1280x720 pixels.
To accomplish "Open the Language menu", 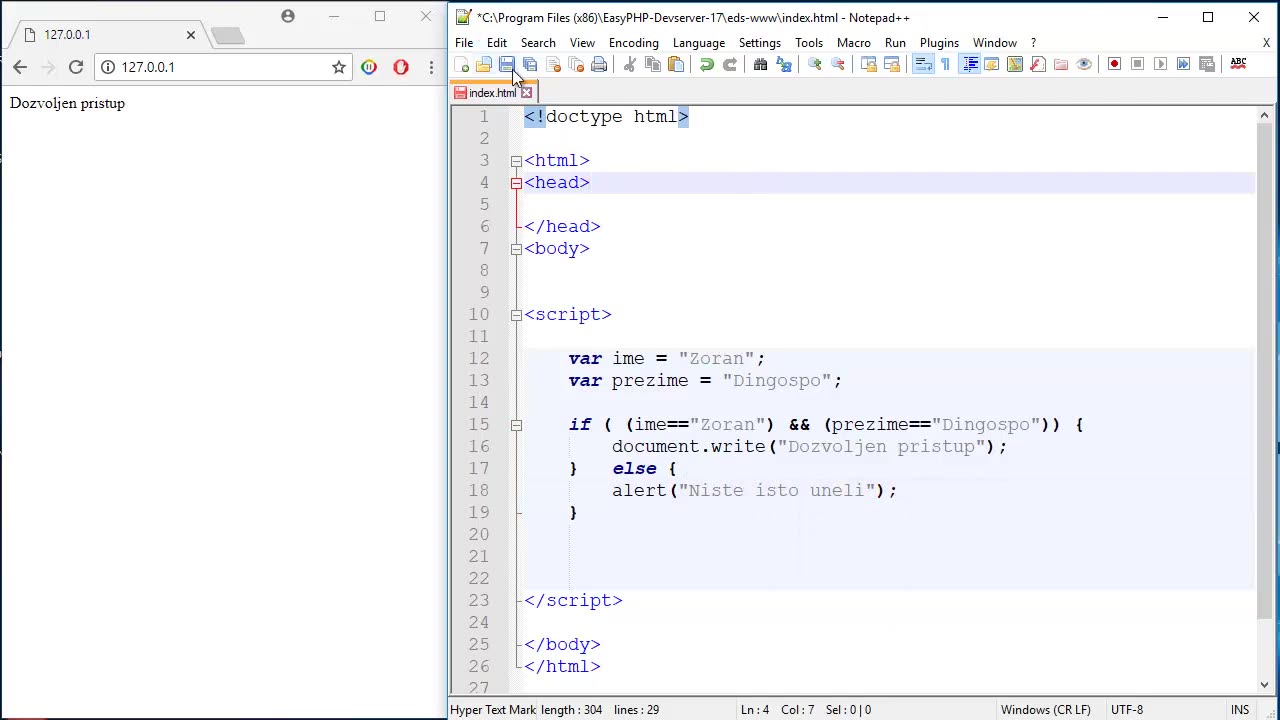I will click(699, 43).
